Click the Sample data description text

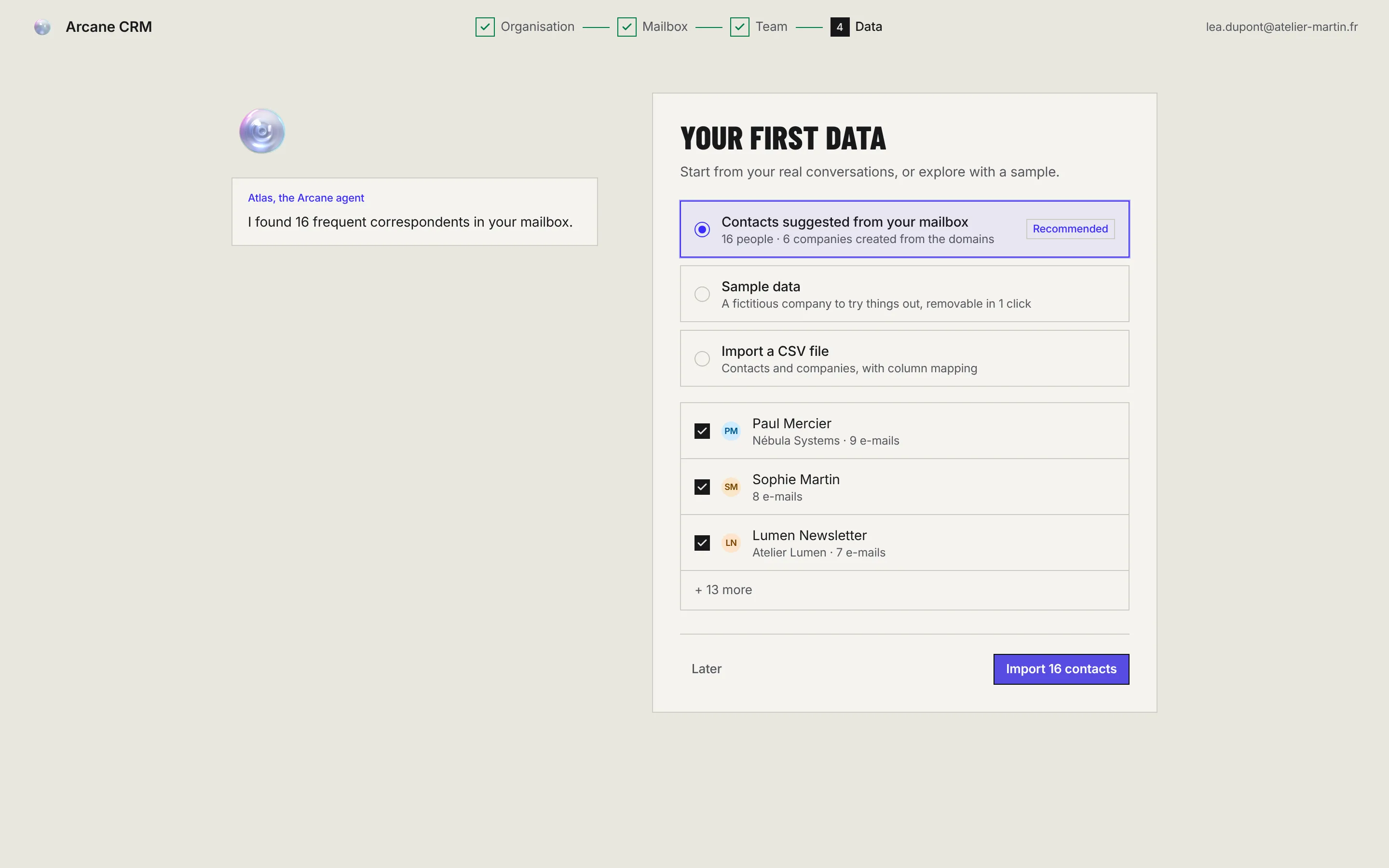[x=876, y=304]
